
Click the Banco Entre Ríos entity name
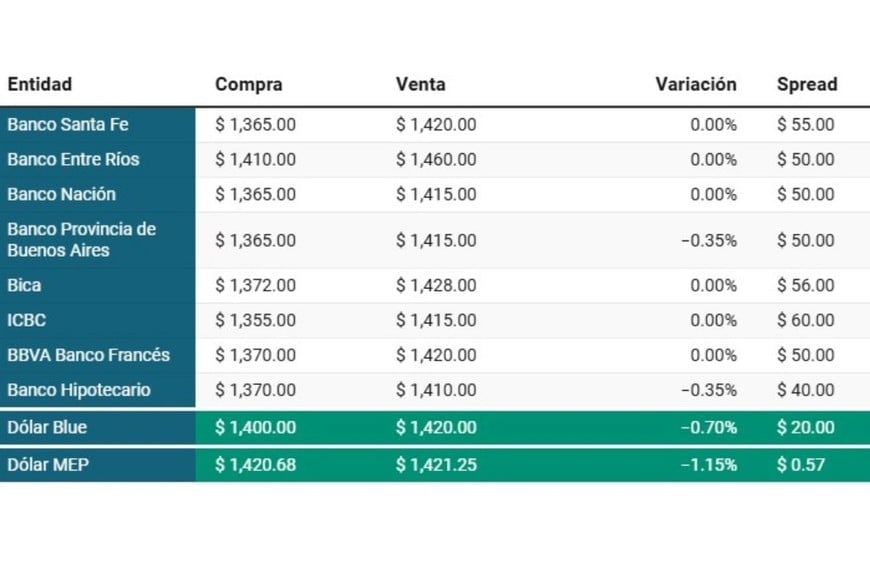click(73, 160)
